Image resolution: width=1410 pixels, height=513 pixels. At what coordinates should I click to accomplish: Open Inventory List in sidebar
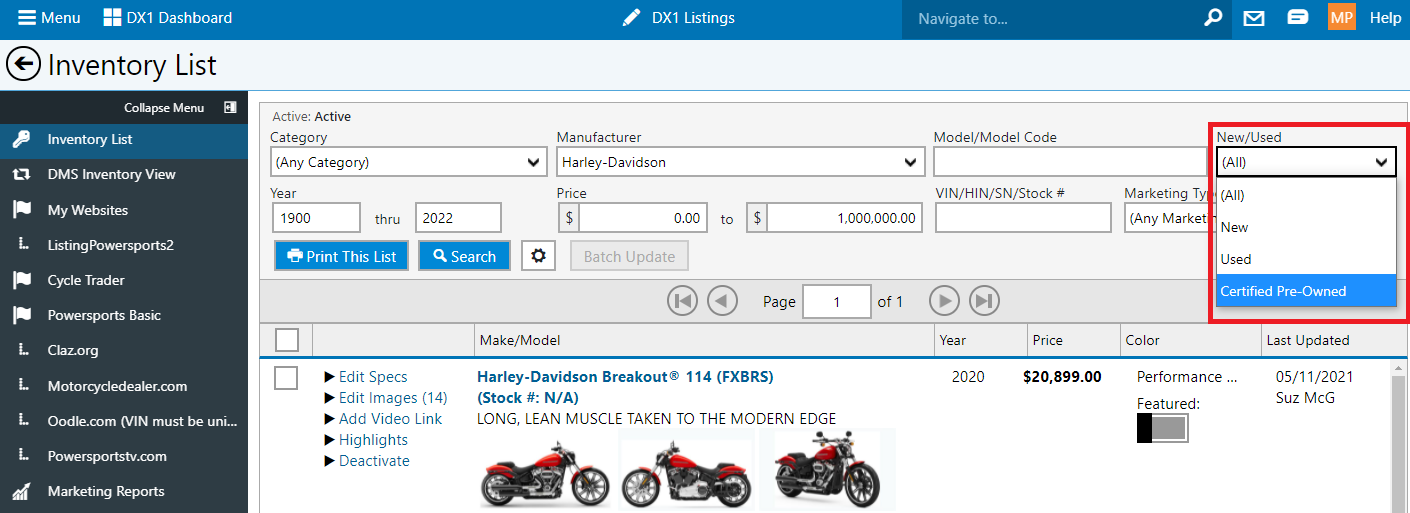[124, 139]
